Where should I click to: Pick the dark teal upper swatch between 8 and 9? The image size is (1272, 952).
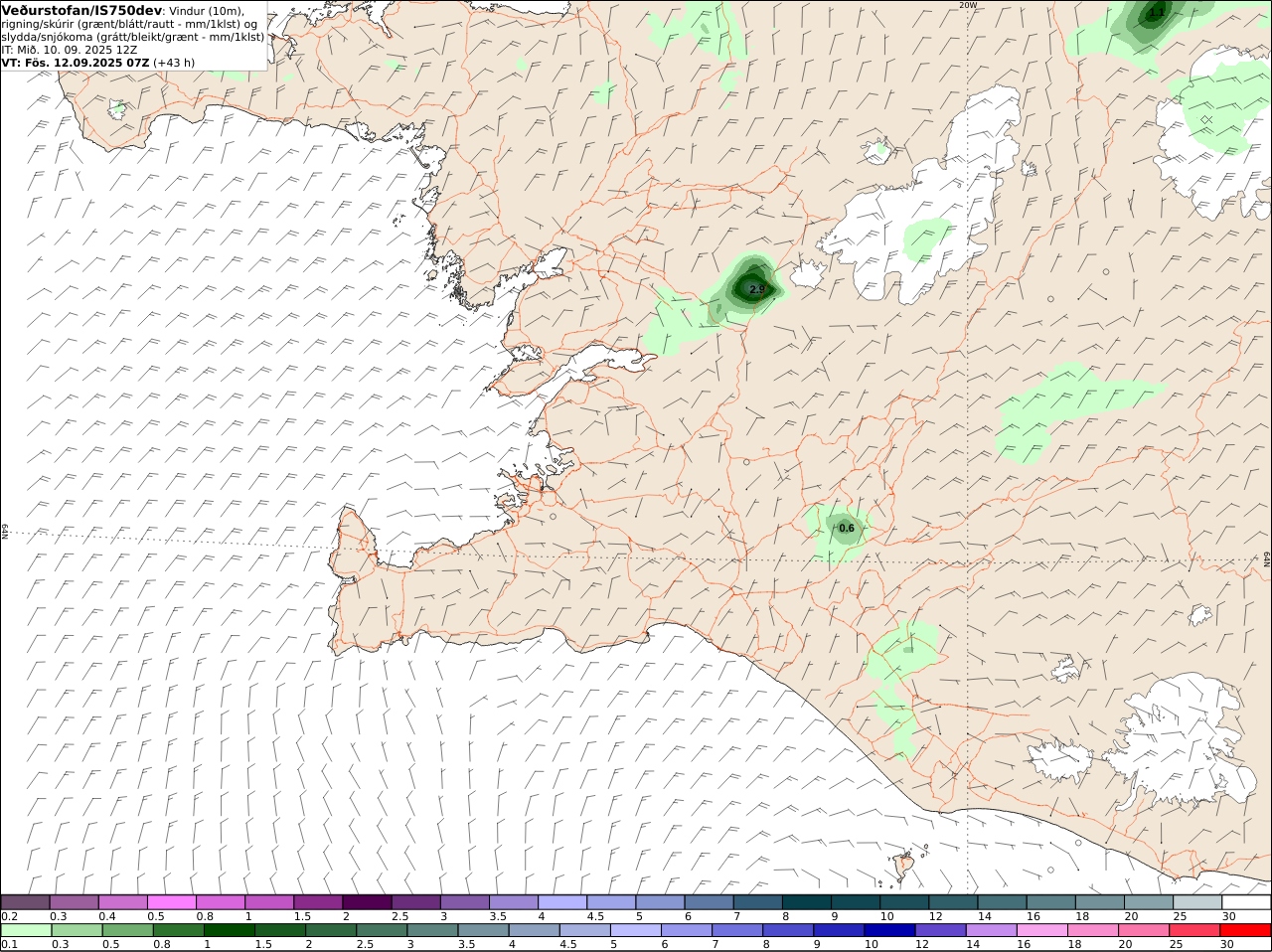click(x=806, y=902)
